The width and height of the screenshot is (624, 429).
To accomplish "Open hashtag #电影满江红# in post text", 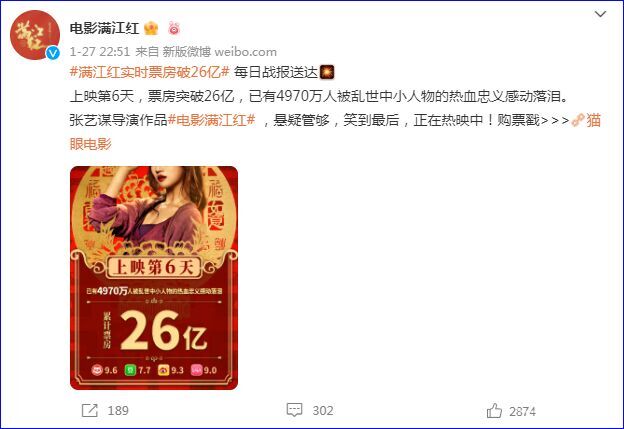I will click(x=211, y=120).
